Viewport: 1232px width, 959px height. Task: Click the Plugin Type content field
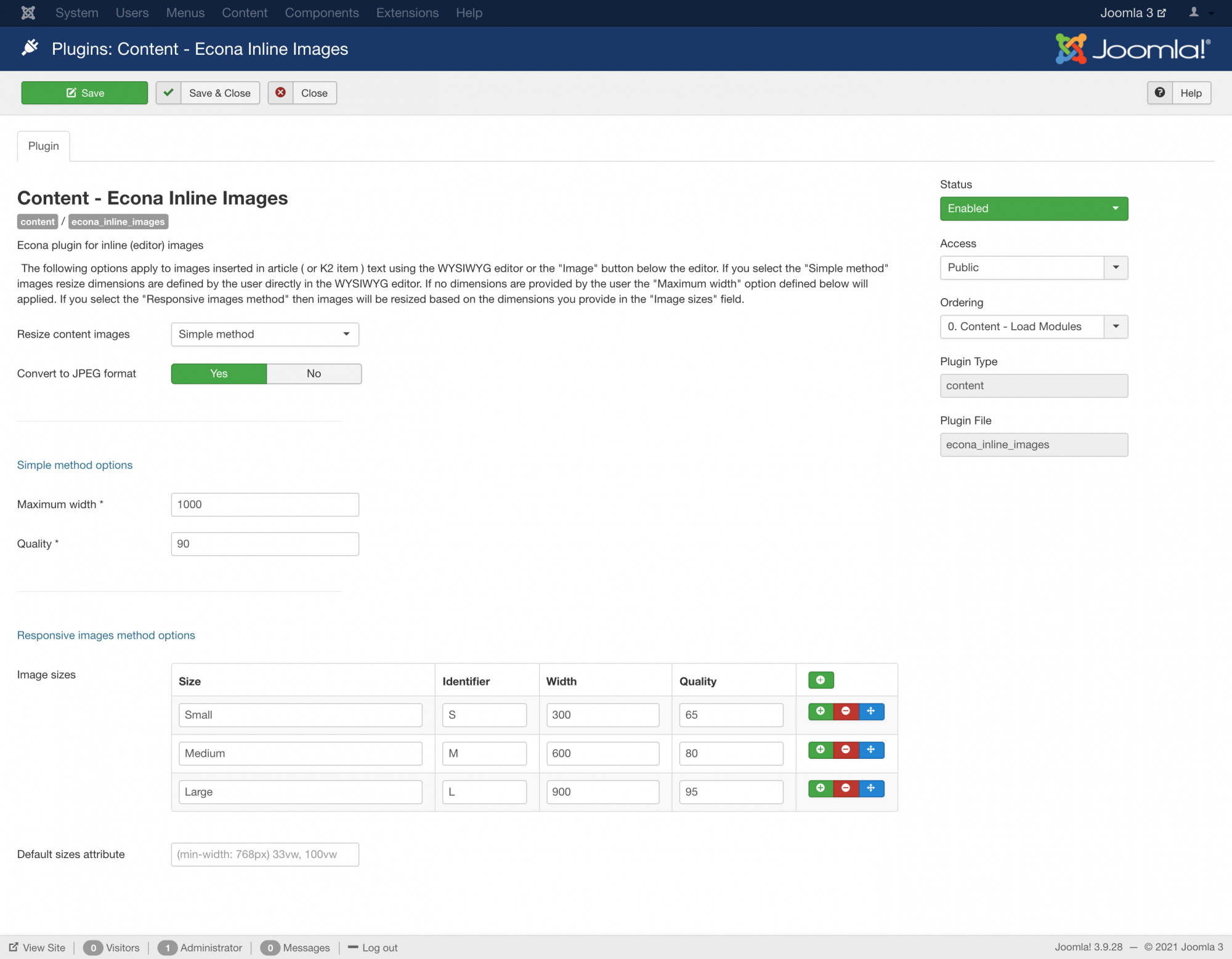(1034, 386)
